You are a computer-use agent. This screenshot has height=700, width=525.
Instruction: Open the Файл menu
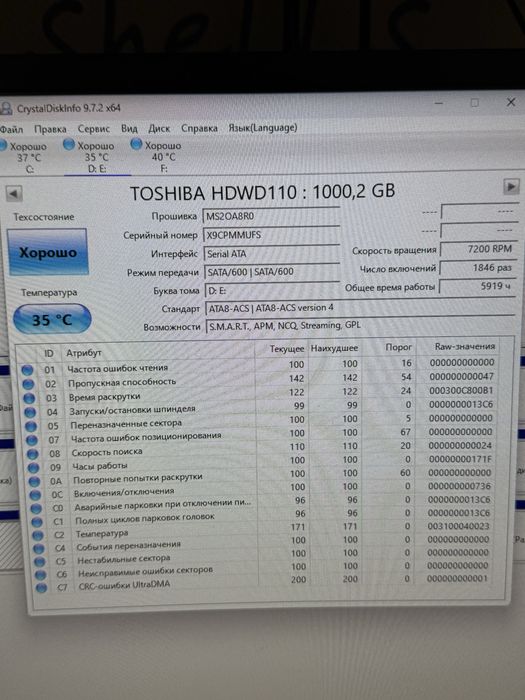(11, 129)
